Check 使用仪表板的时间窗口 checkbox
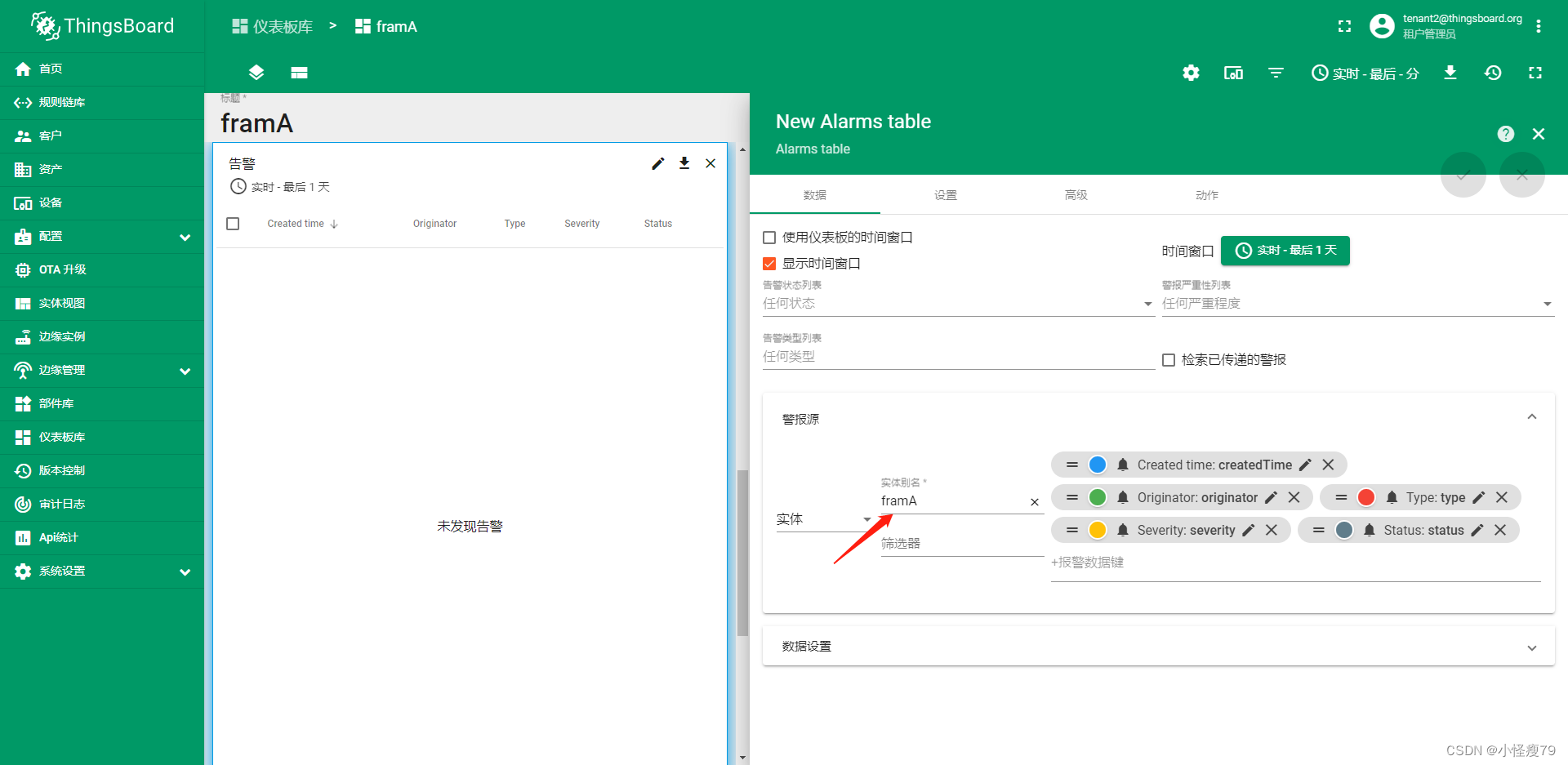The image size is (1568, 765). 769,238
